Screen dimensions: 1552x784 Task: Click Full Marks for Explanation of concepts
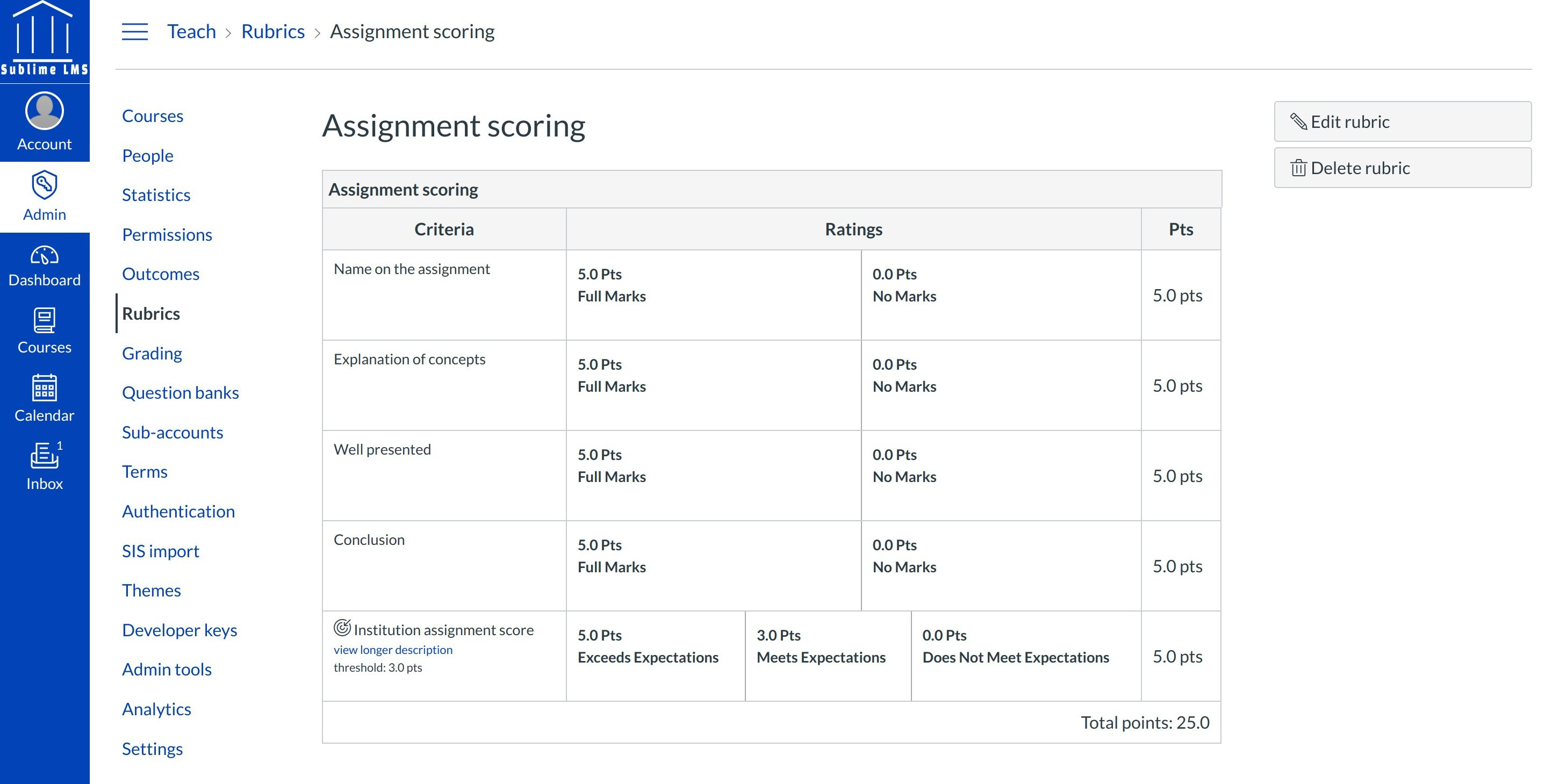click(612, 386)
